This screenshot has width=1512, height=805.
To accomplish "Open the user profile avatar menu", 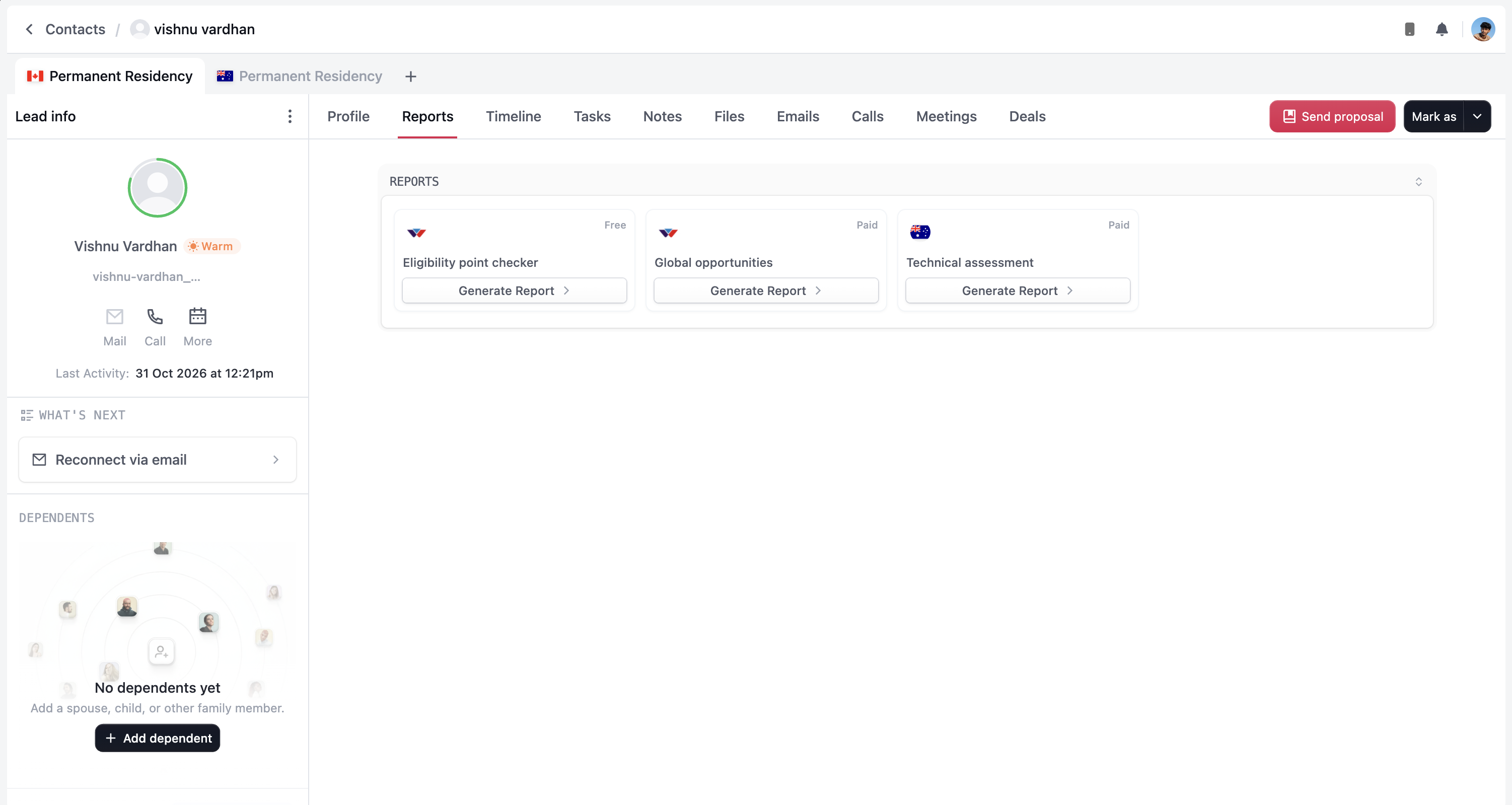I will tap(1483, 29).
